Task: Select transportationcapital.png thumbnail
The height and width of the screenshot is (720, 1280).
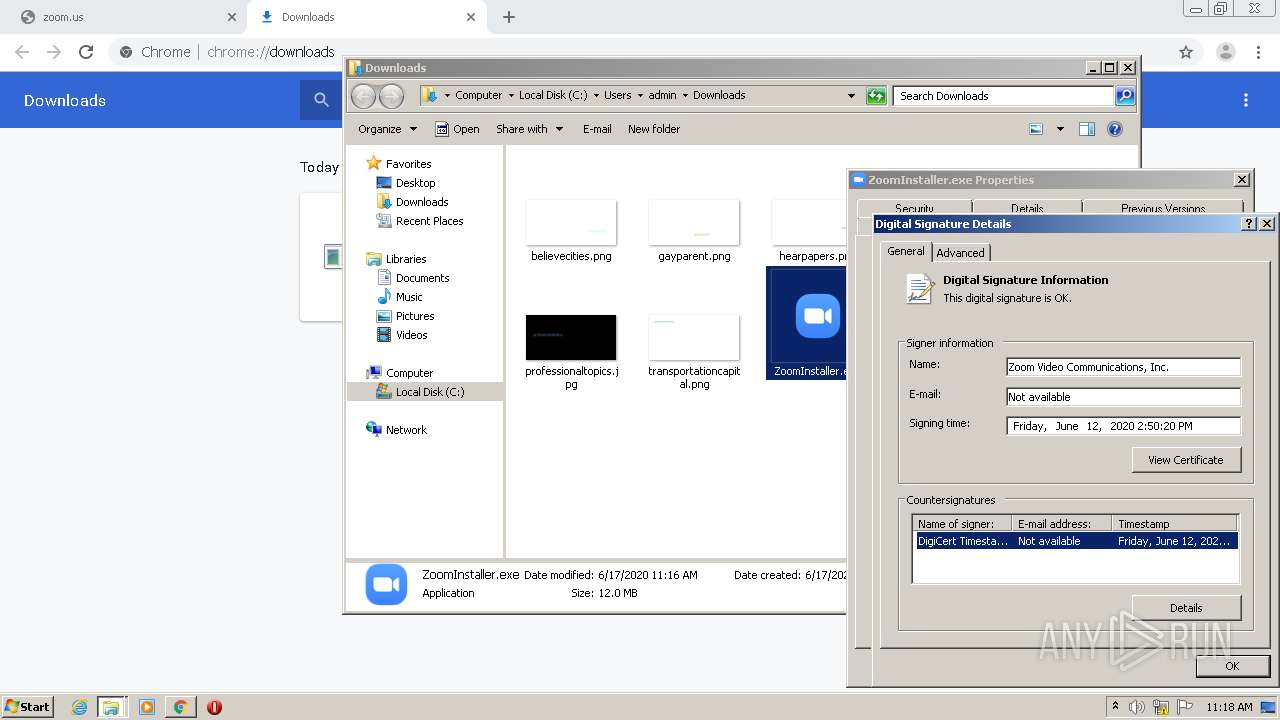Action: (694, 338)
